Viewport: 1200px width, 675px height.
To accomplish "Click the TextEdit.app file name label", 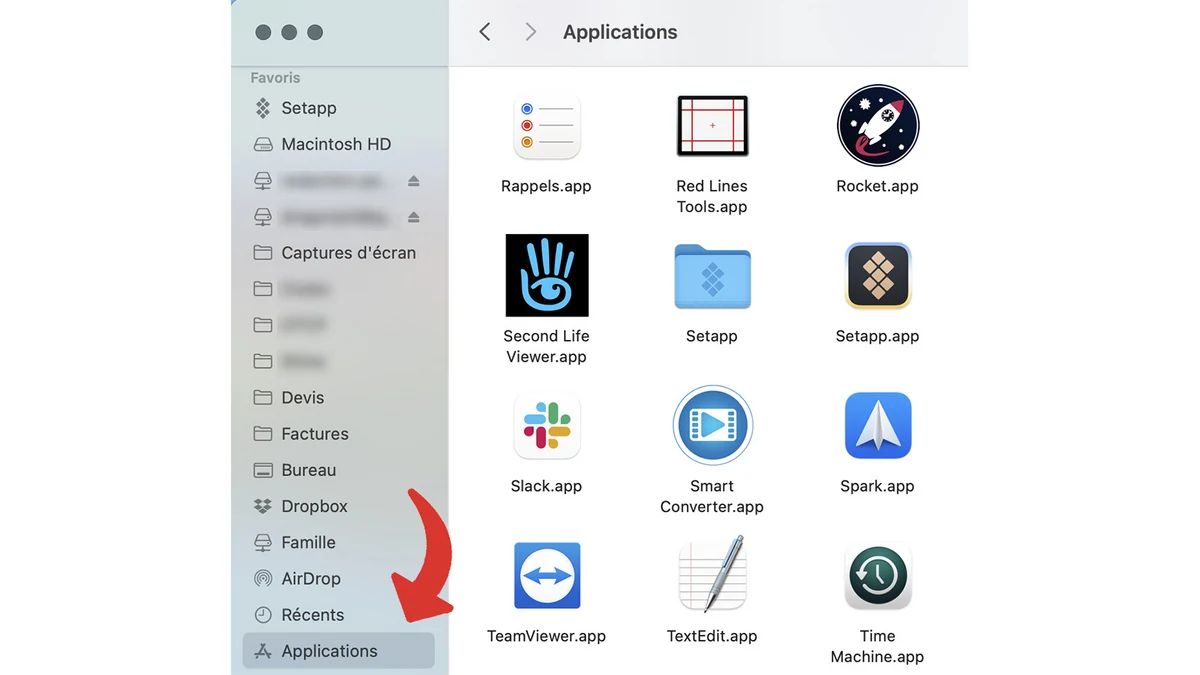I will click(x=712, y=636).
